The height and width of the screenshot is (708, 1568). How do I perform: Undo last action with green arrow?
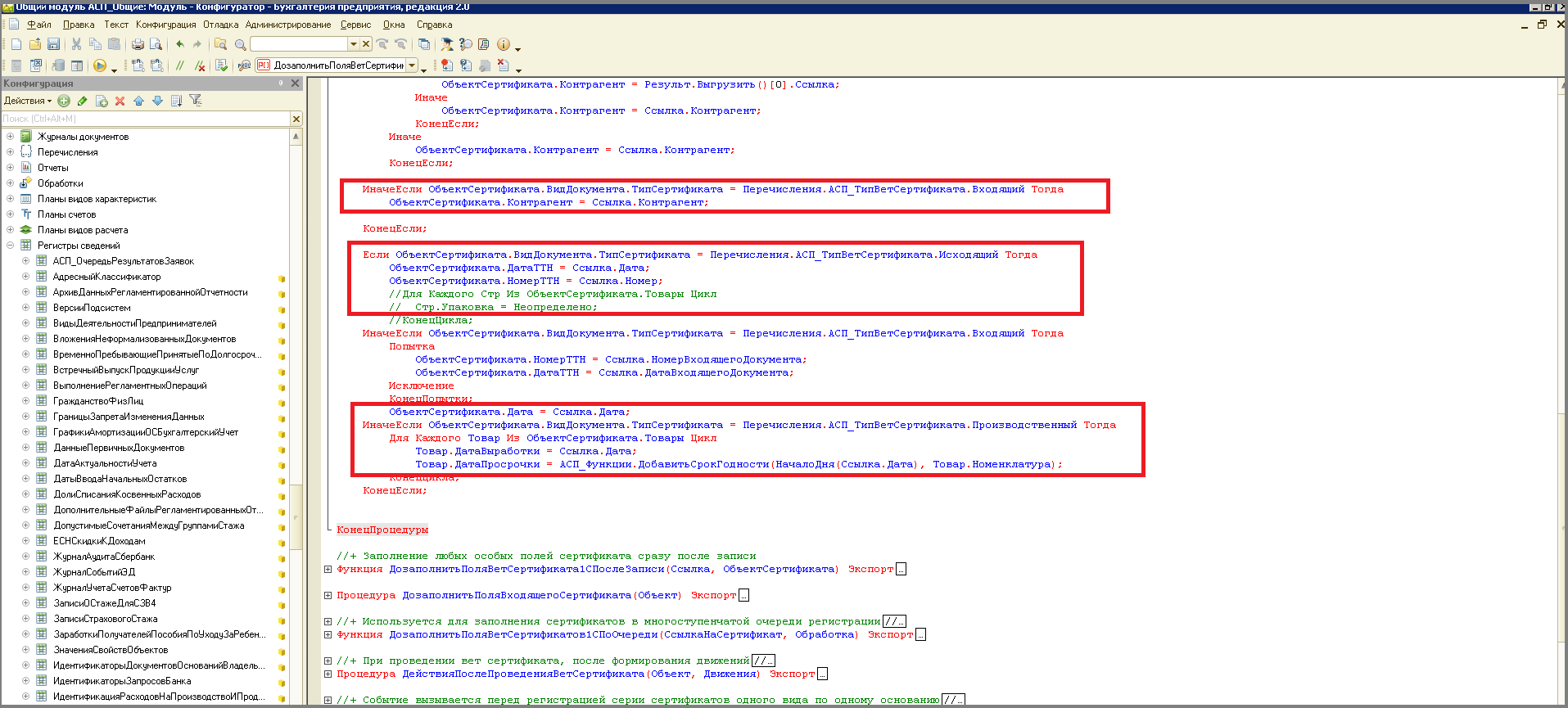180,44
